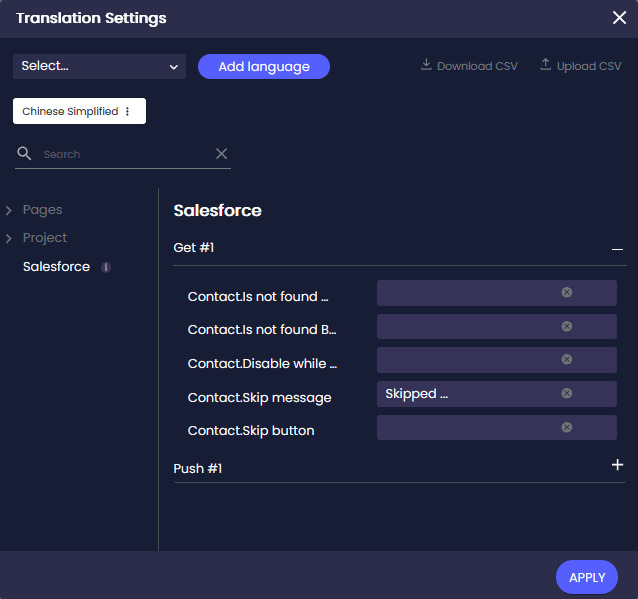Screen dimensions: 638x599
Task: Click the APPLY button
Action: [x=587, y=577]
